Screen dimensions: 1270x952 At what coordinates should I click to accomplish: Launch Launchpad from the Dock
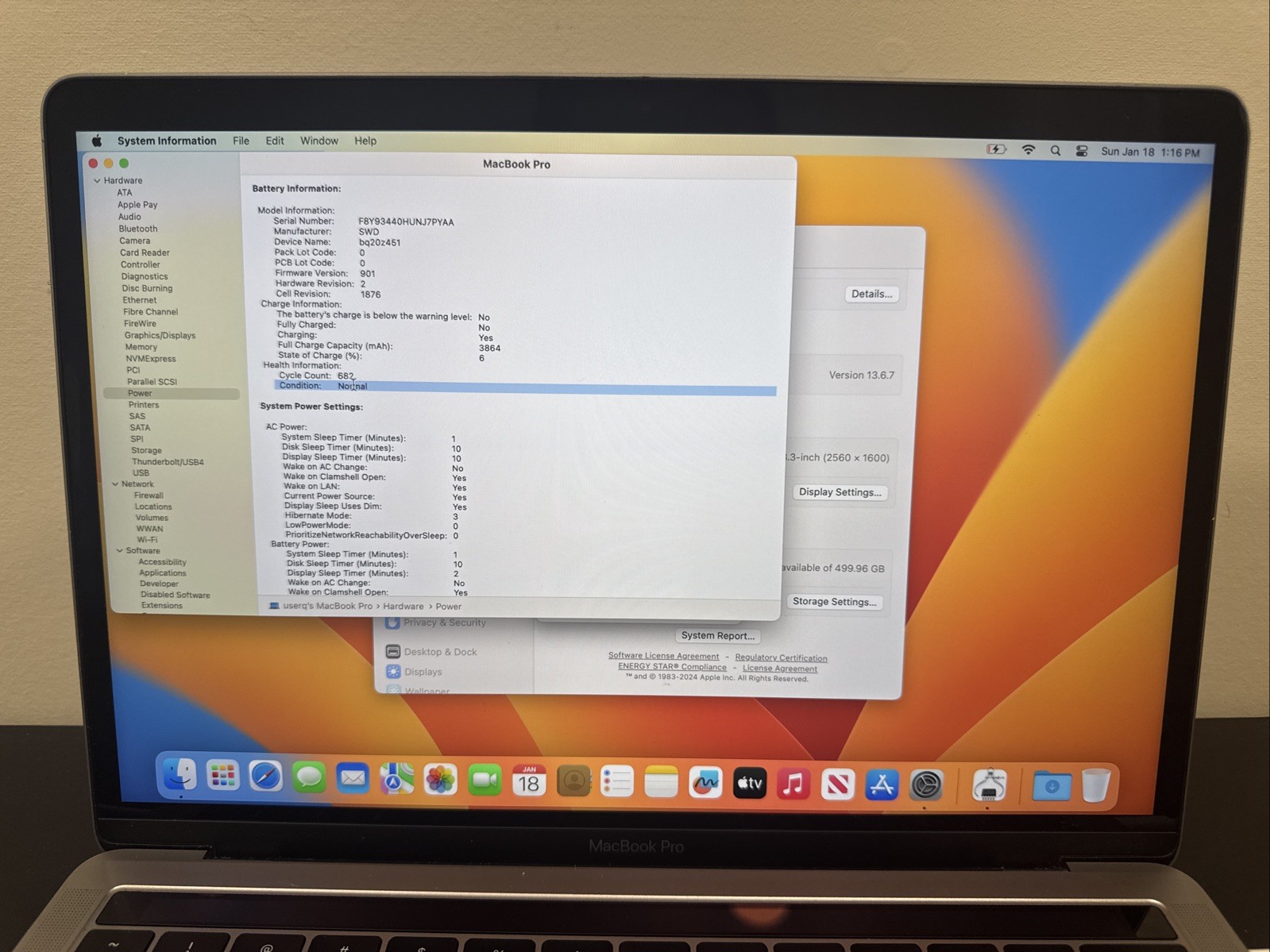tap(222, 777)
